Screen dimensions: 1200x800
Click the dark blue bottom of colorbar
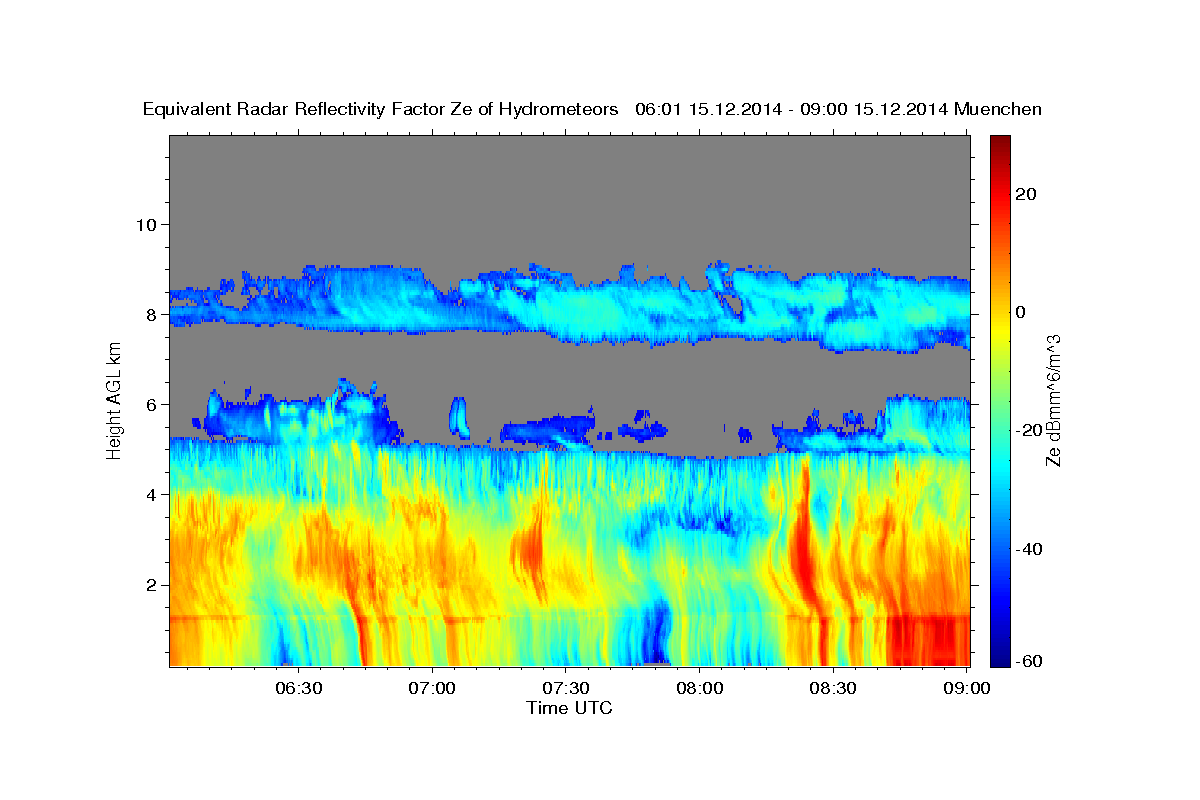[999, 660]
